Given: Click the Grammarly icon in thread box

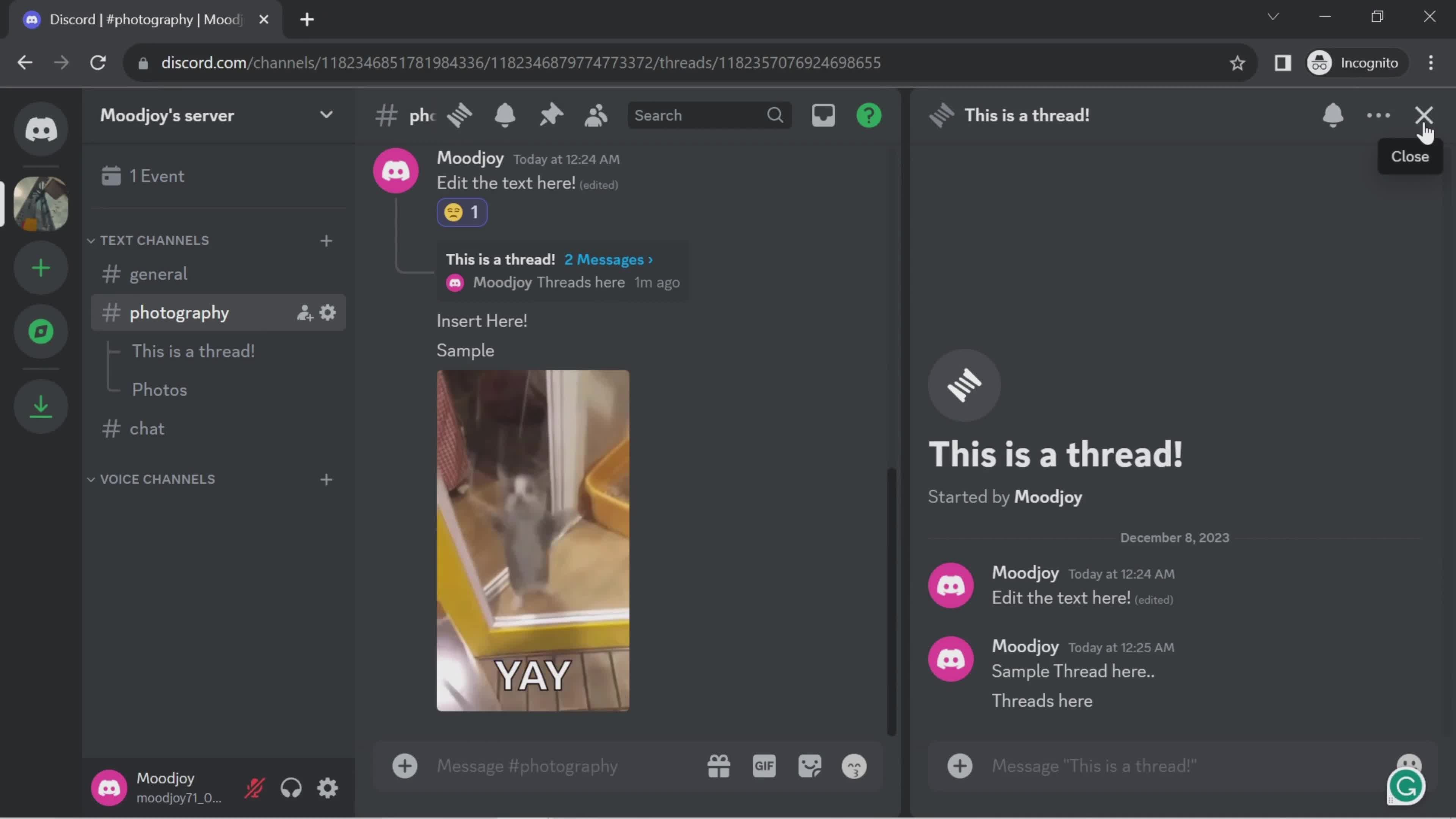Looking at the screenshot, I should click(1406, 787).
